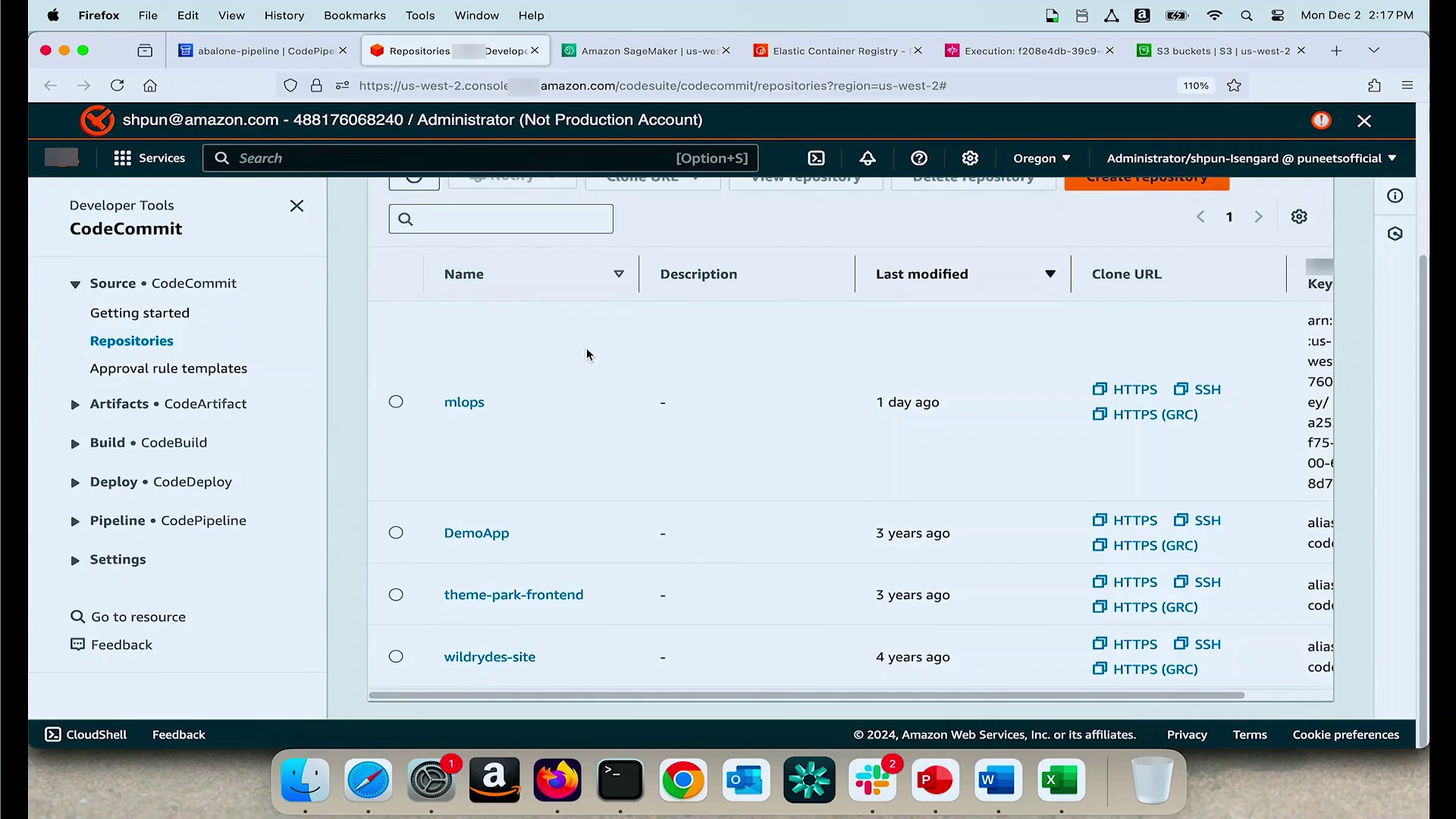Collapse the Source CodeCommit section
1456x819 pixels.
[x=75, y=284]
